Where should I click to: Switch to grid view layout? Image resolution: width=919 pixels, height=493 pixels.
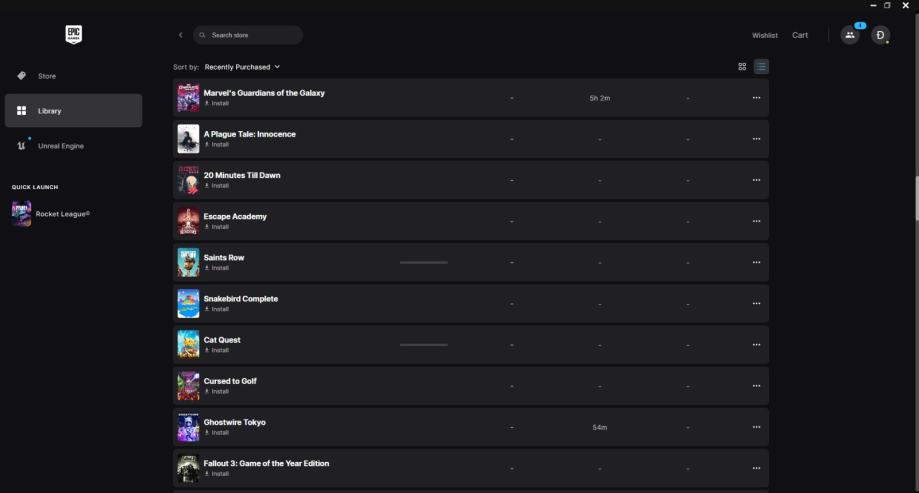[742, 67]
